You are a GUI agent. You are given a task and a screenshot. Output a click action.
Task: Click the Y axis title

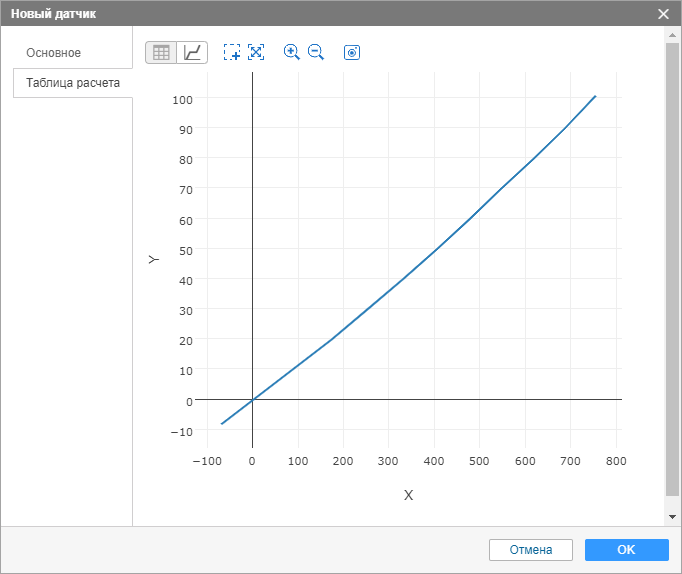click(154, 260)
